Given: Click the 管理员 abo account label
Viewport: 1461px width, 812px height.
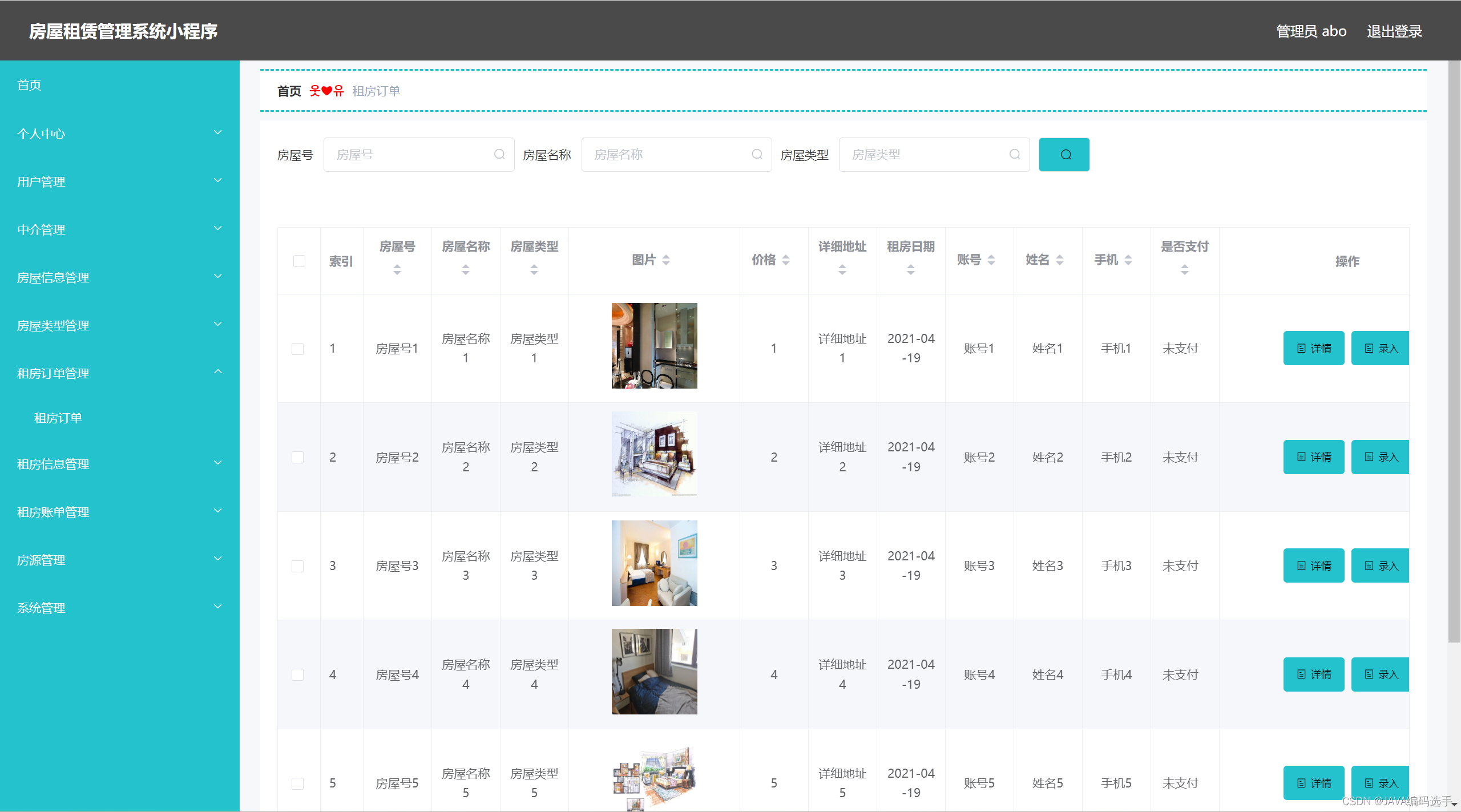Looking at the screenshot, I should pos(1311,31).
